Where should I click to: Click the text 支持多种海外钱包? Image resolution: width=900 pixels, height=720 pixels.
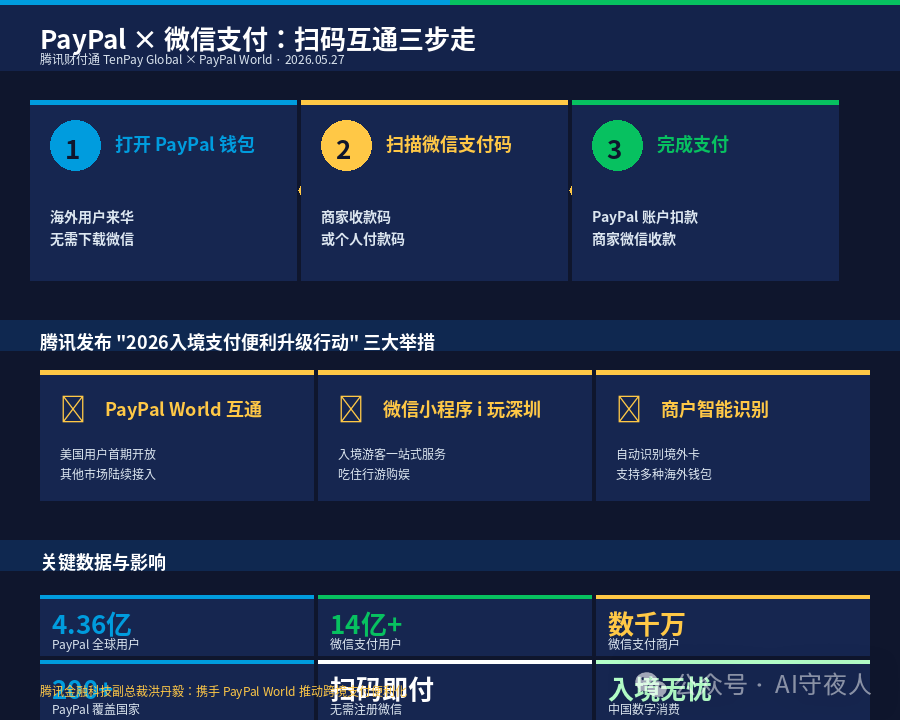point(664,474)
